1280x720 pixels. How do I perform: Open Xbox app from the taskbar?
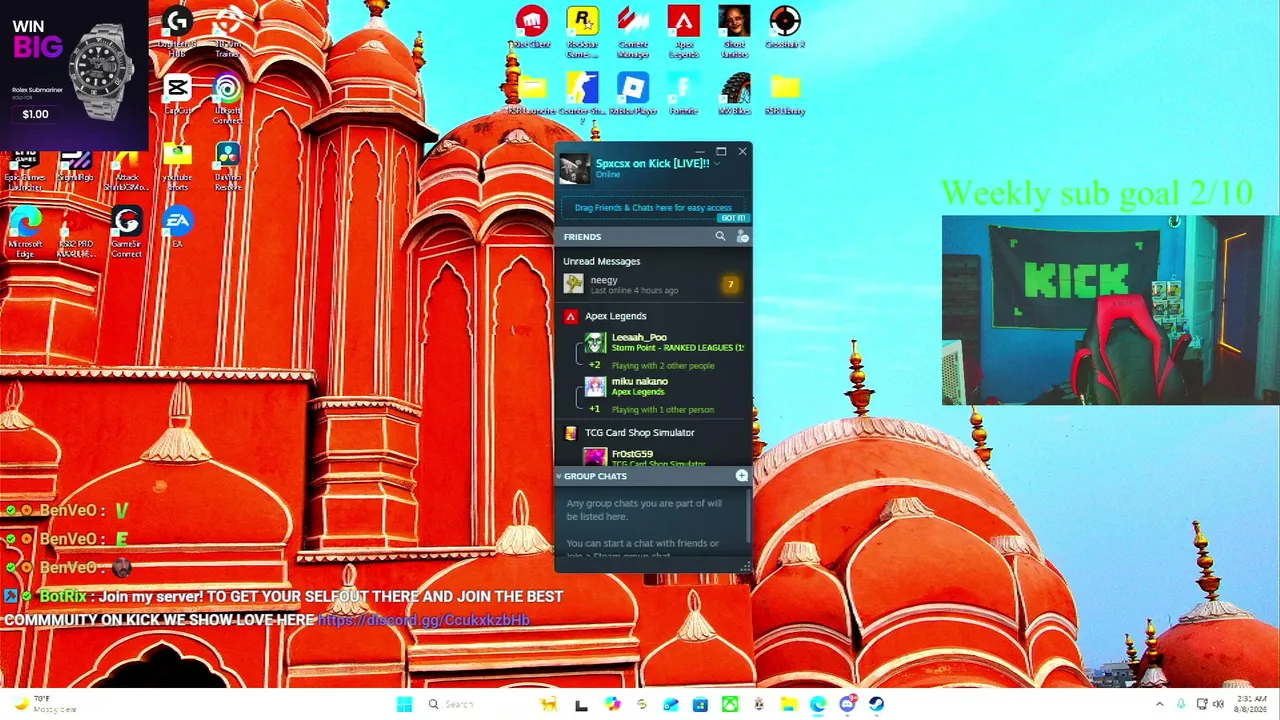730,704
